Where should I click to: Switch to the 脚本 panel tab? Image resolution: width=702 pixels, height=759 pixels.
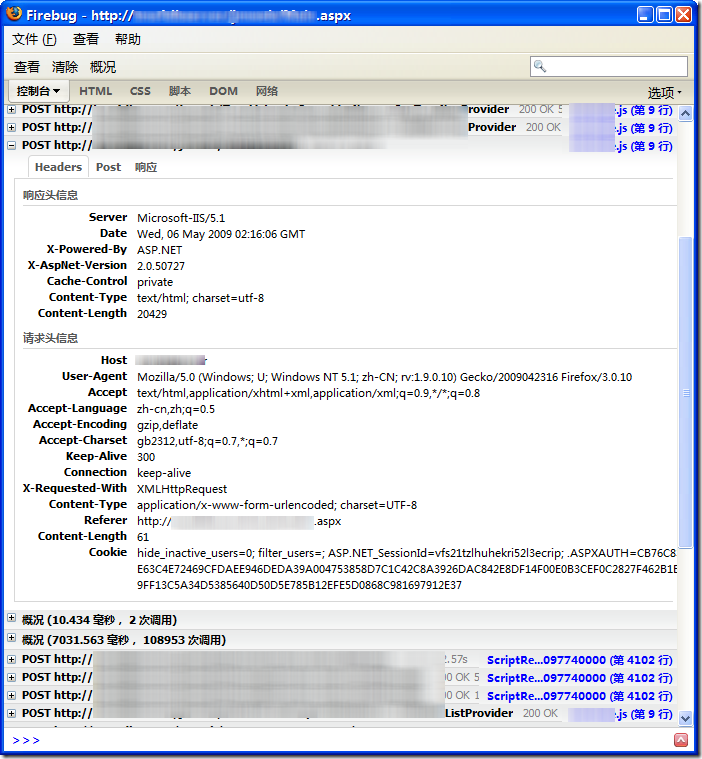pos(180,91)
